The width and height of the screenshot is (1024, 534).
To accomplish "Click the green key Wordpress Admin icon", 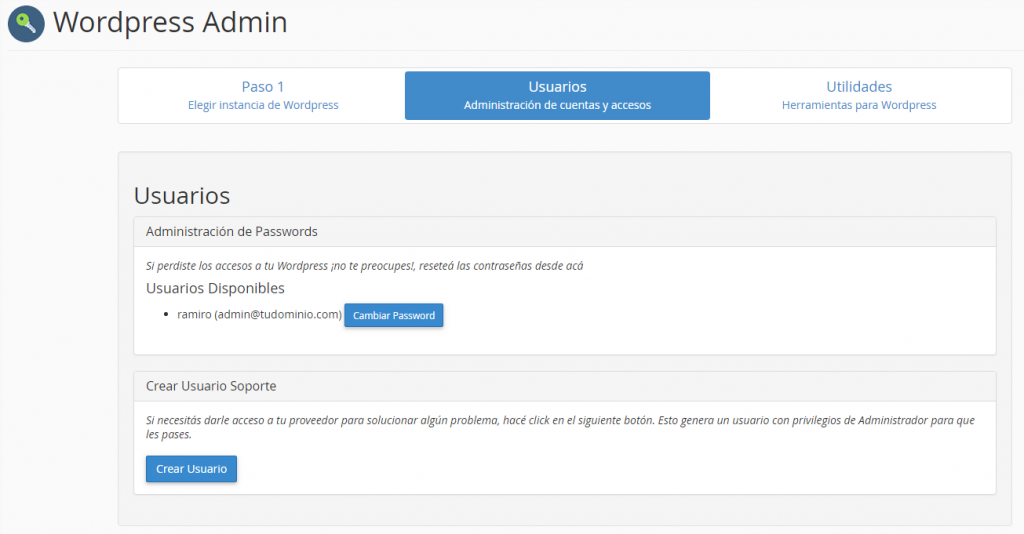I will click(26, 24).
